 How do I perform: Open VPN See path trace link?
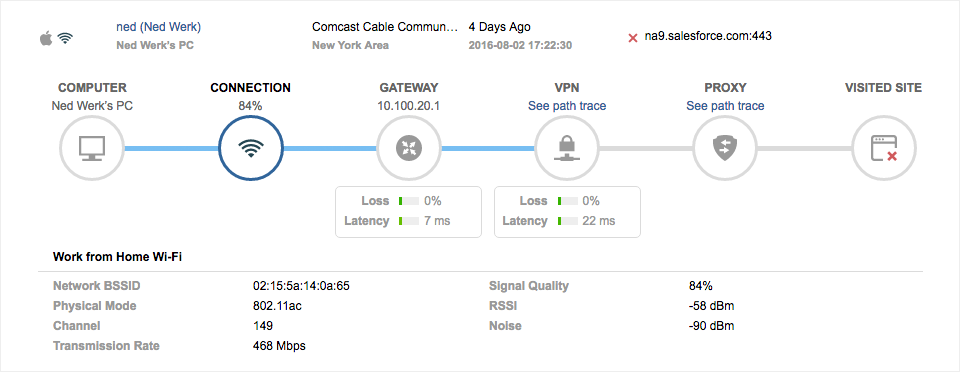(x=567, y=106)
